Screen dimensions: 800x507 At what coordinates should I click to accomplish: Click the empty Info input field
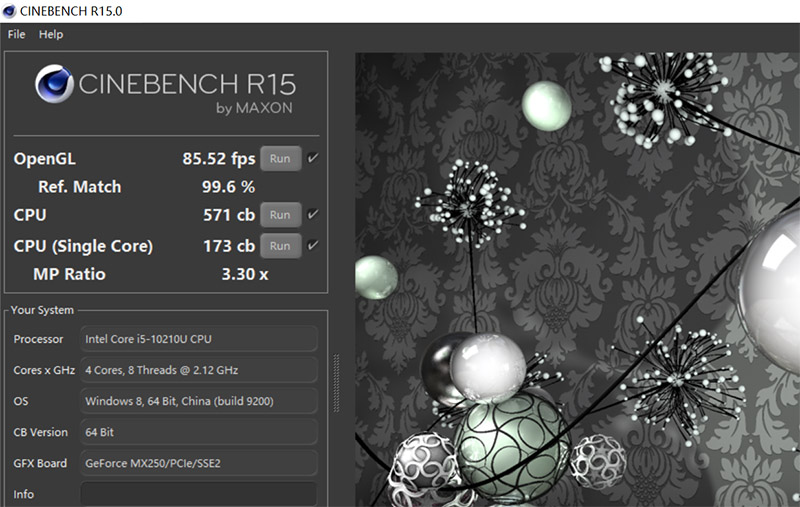pos(199,494)
